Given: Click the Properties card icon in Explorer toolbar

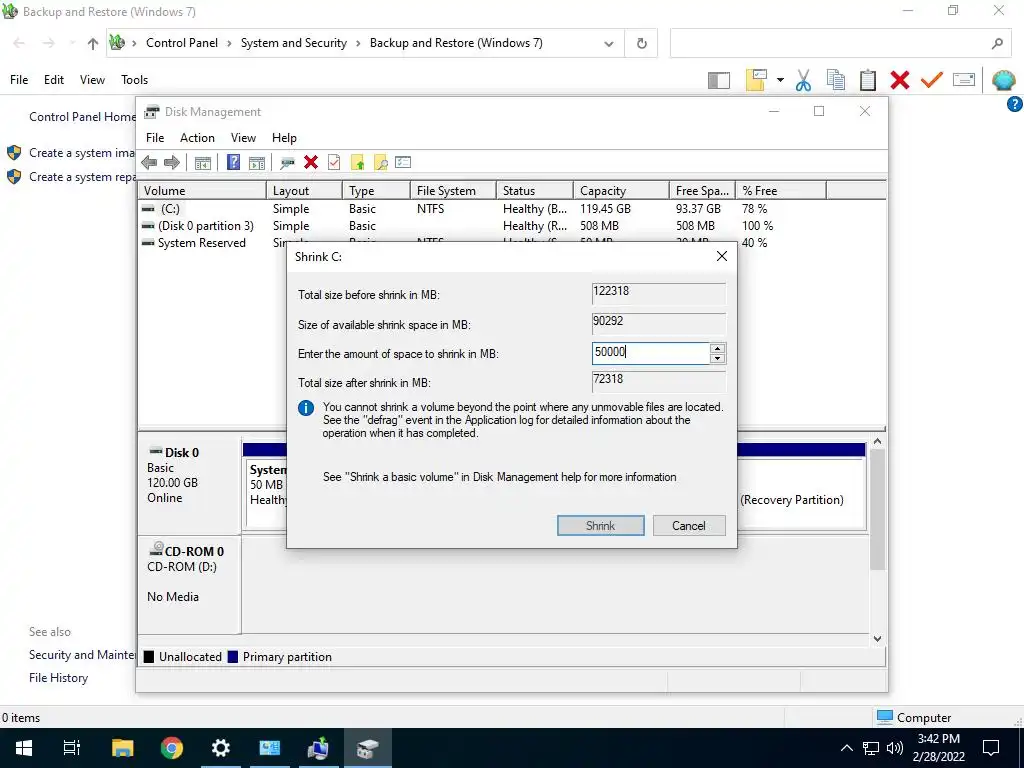Looking at the screenshot, I should (964, 80).
